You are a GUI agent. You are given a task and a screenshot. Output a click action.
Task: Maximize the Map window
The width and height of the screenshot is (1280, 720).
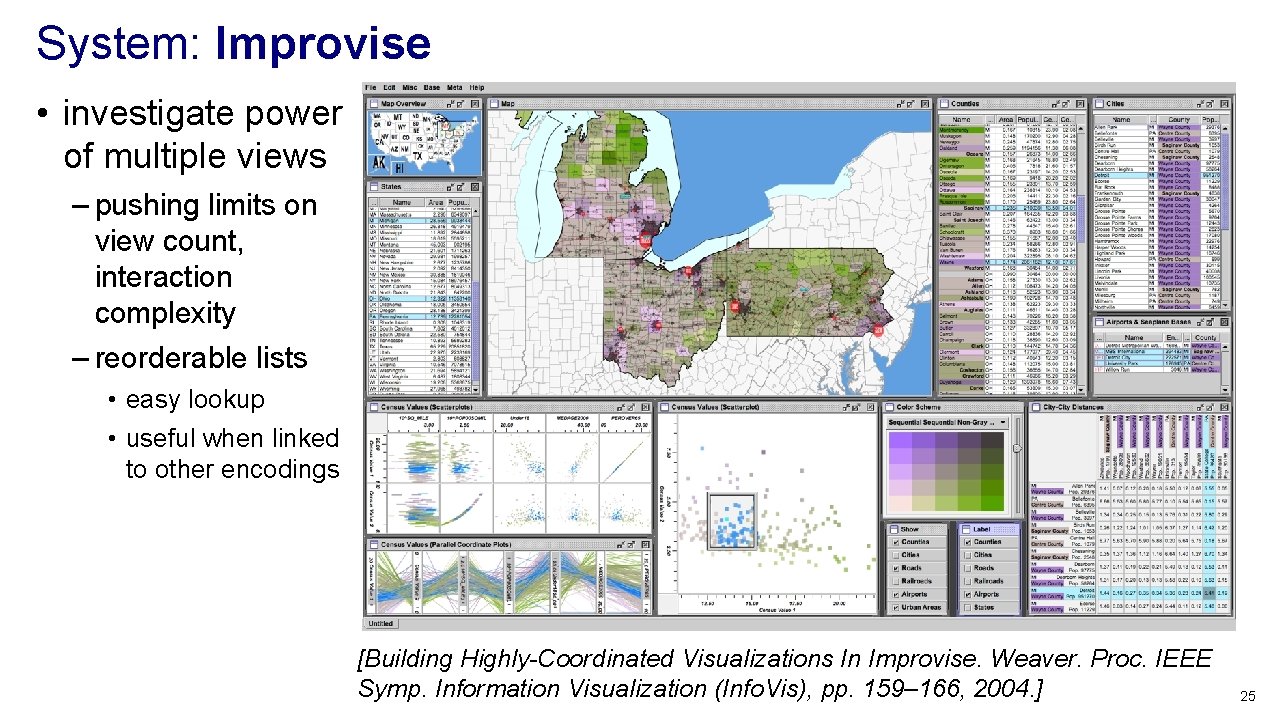tap(910, 103)
